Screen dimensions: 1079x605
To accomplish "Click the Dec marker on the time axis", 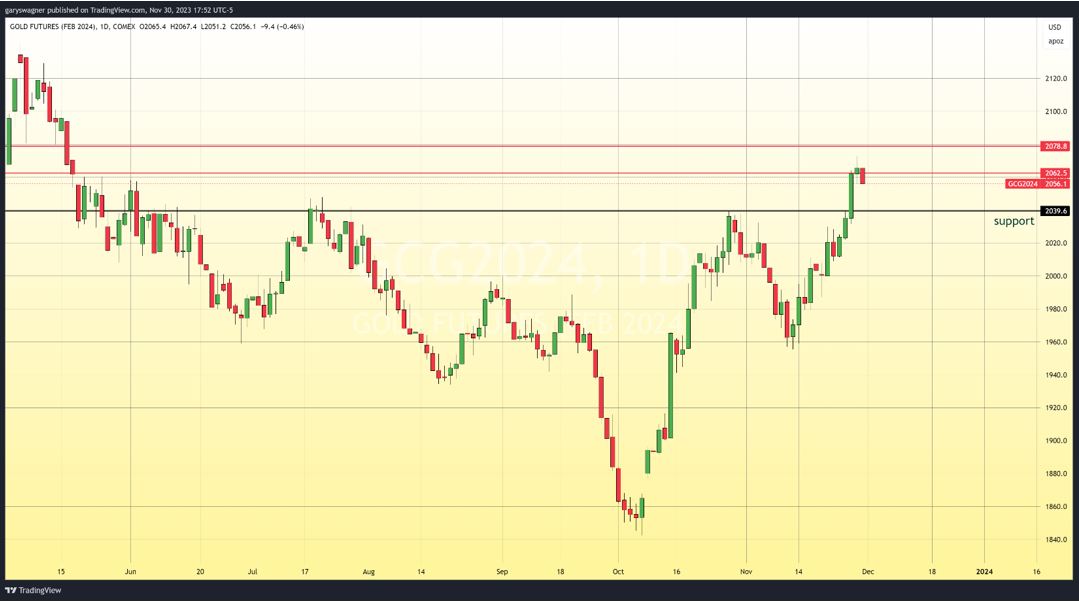I will click(x=867, y=572).
